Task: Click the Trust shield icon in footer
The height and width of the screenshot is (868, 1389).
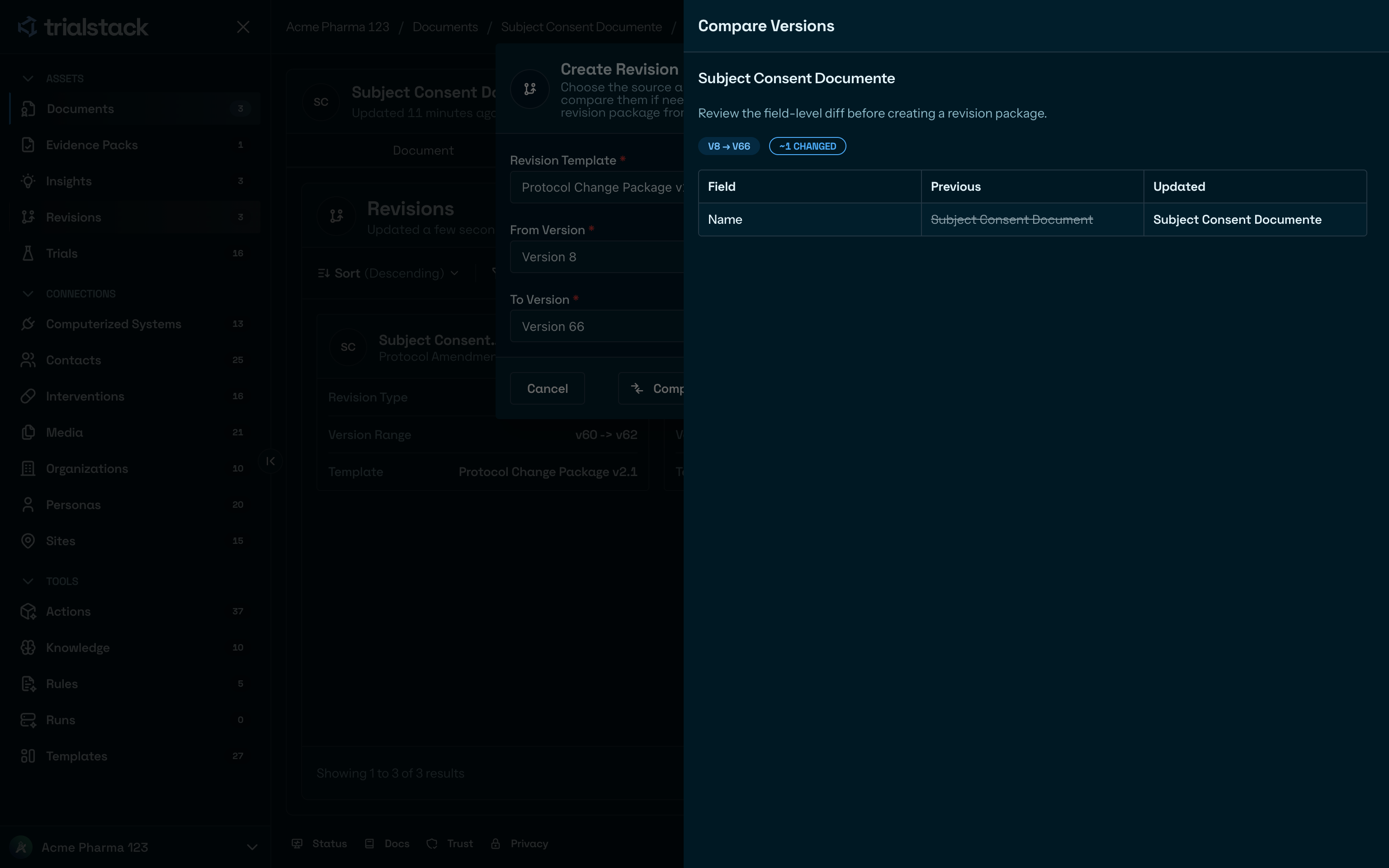Action: 432,843
